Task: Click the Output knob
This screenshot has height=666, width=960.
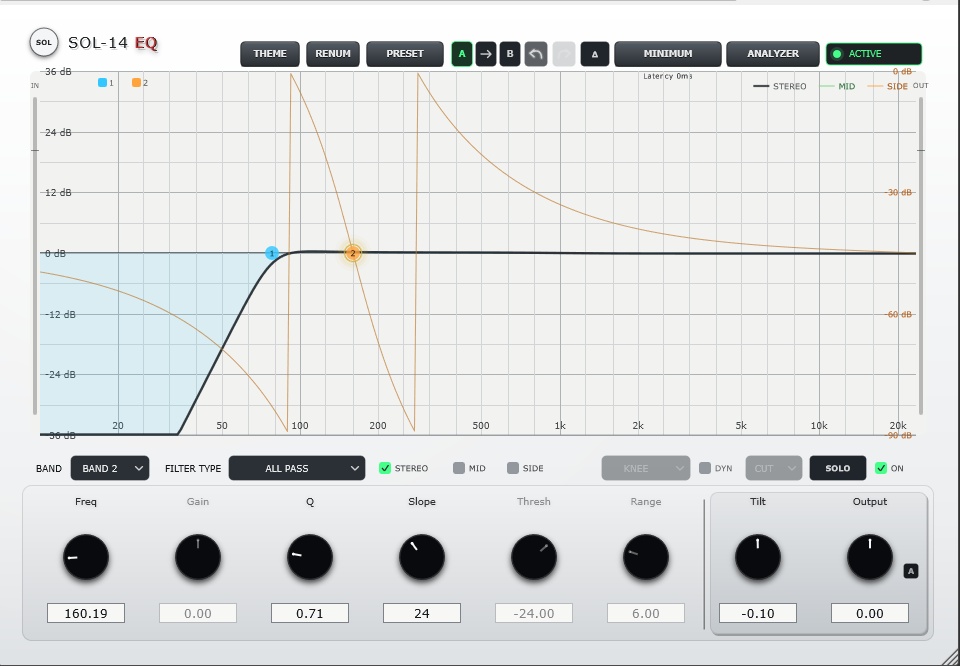Action: 870,557
